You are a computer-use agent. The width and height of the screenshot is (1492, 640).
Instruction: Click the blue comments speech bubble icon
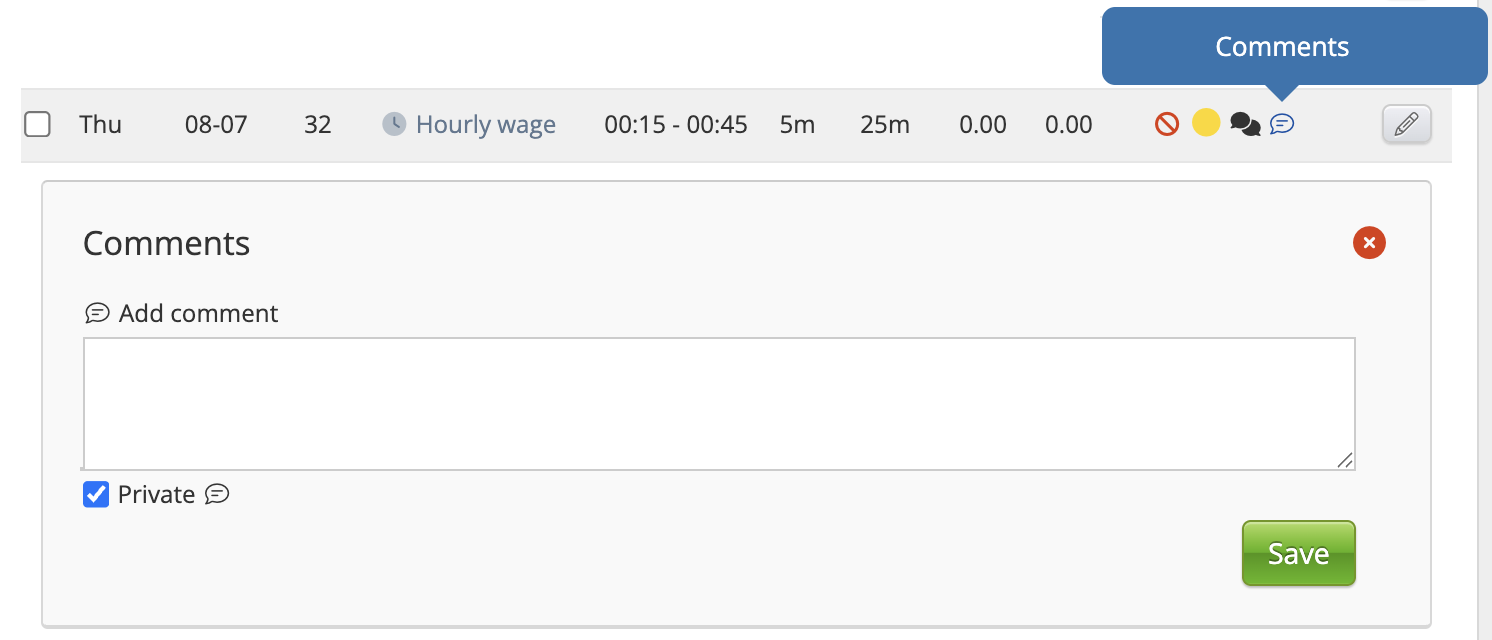(1282, 124)
